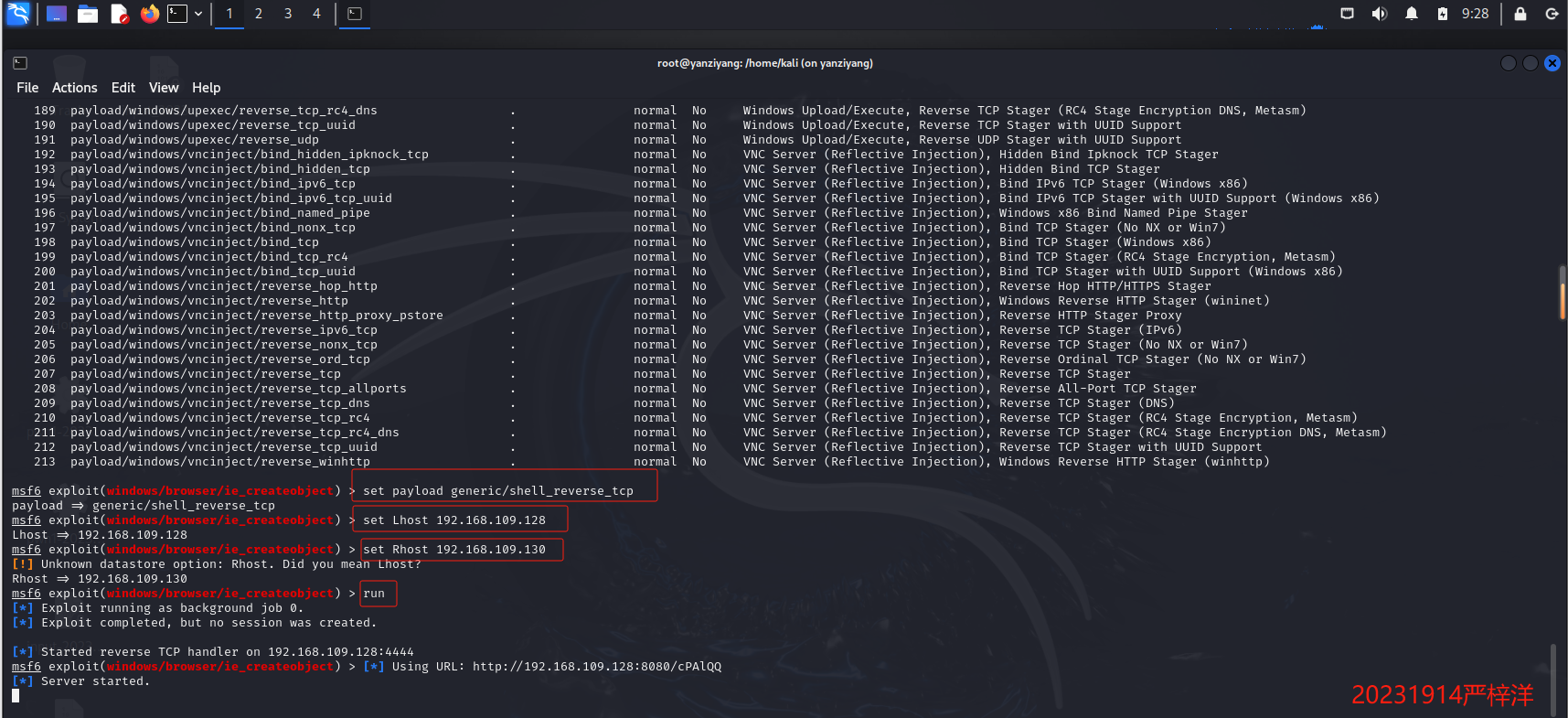This screenshot has width=1568, height=718.
Task: Click the 'run' command text
Action: [374, 594]
